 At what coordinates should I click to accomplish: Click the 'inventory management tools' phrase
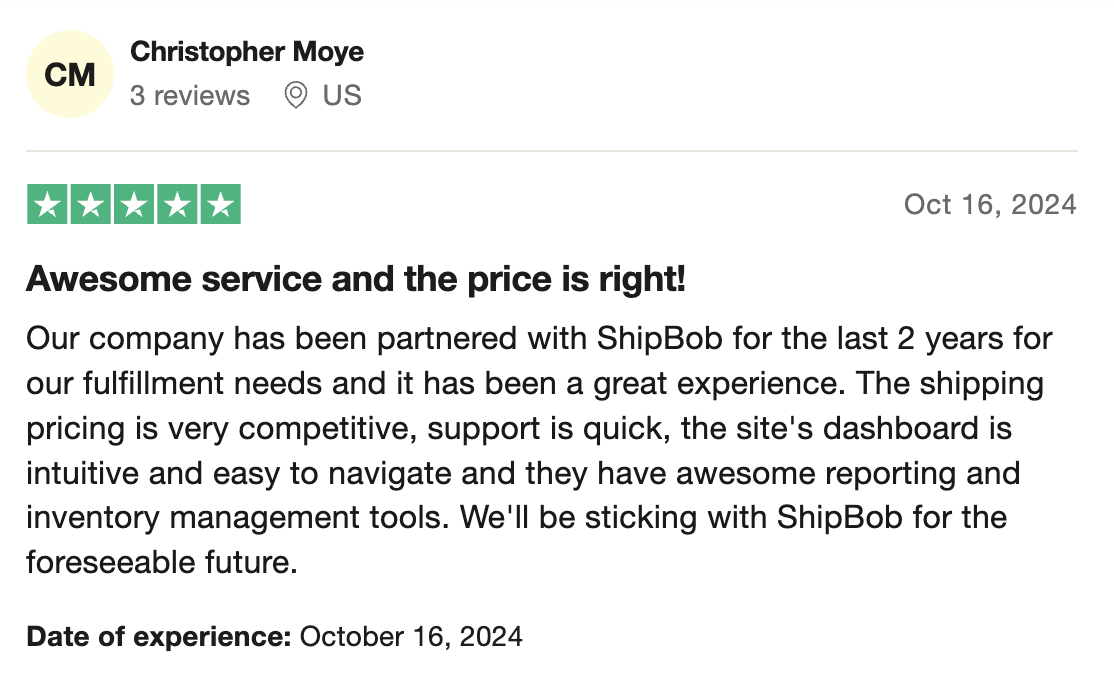coord(237,518)
